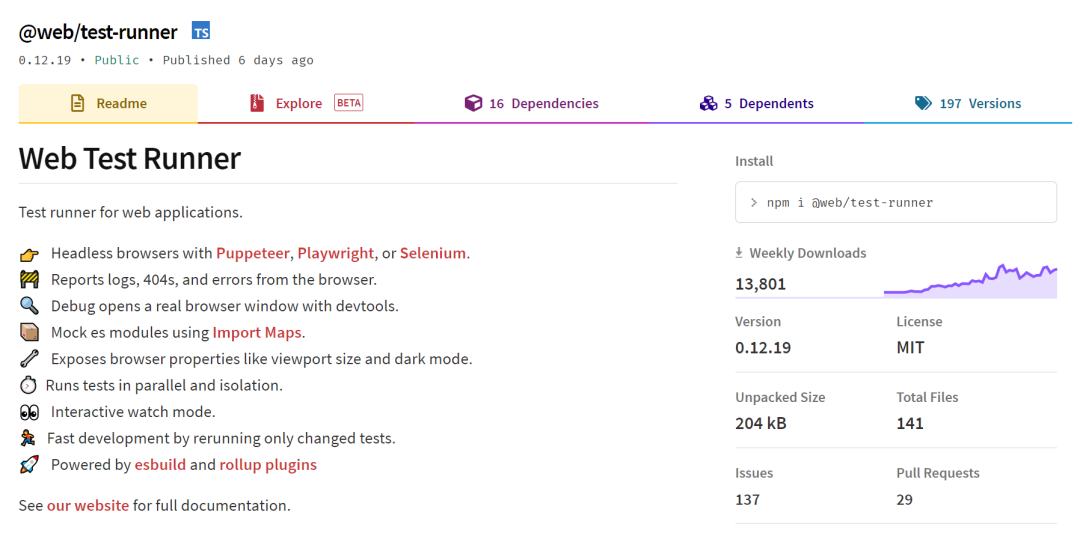
Task: Open our website documentation link
Action: coord(88,505)
